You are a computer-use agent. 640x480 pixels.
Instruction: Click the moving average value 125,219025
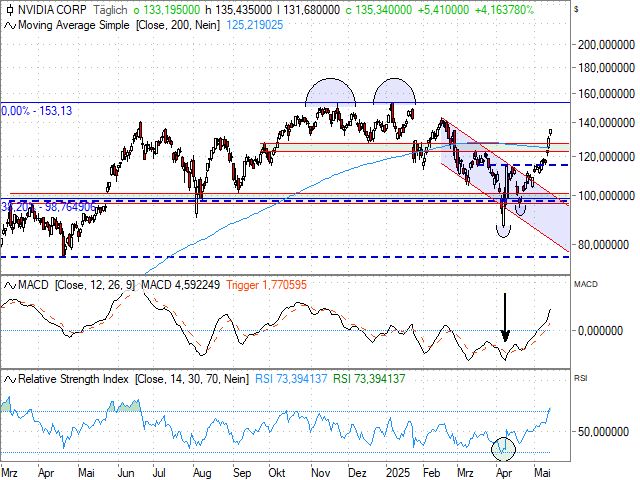click(x=255, y=25)
